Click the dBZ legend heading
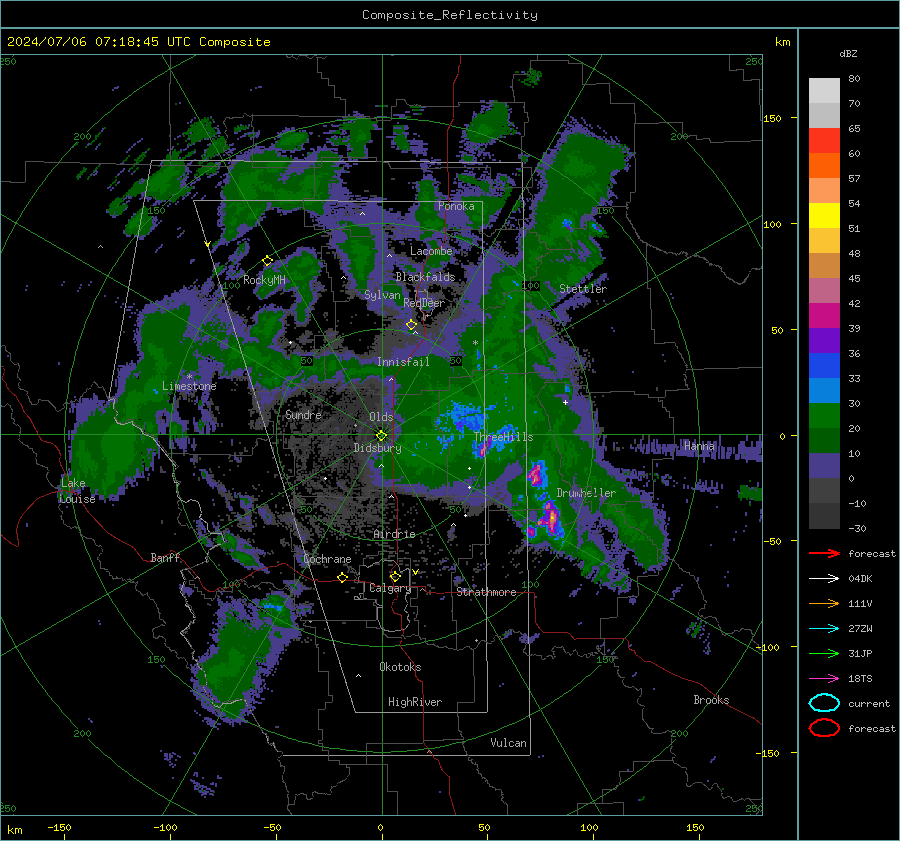The height and width of the screenshot is (841, 900). (848, 54)
